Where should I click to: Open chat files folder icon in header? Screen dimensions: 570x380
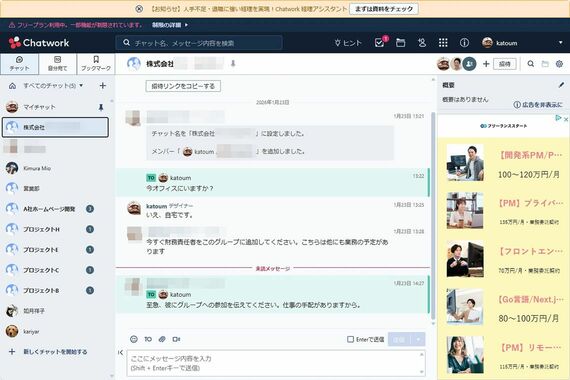tap(545, 64)
